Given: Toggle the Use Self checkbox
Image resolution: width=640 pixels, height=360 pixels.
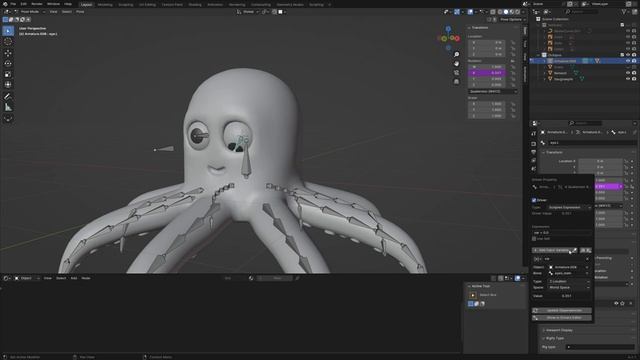Looking at the screenshot, I should pyautogui.click(x=534, y=239).
